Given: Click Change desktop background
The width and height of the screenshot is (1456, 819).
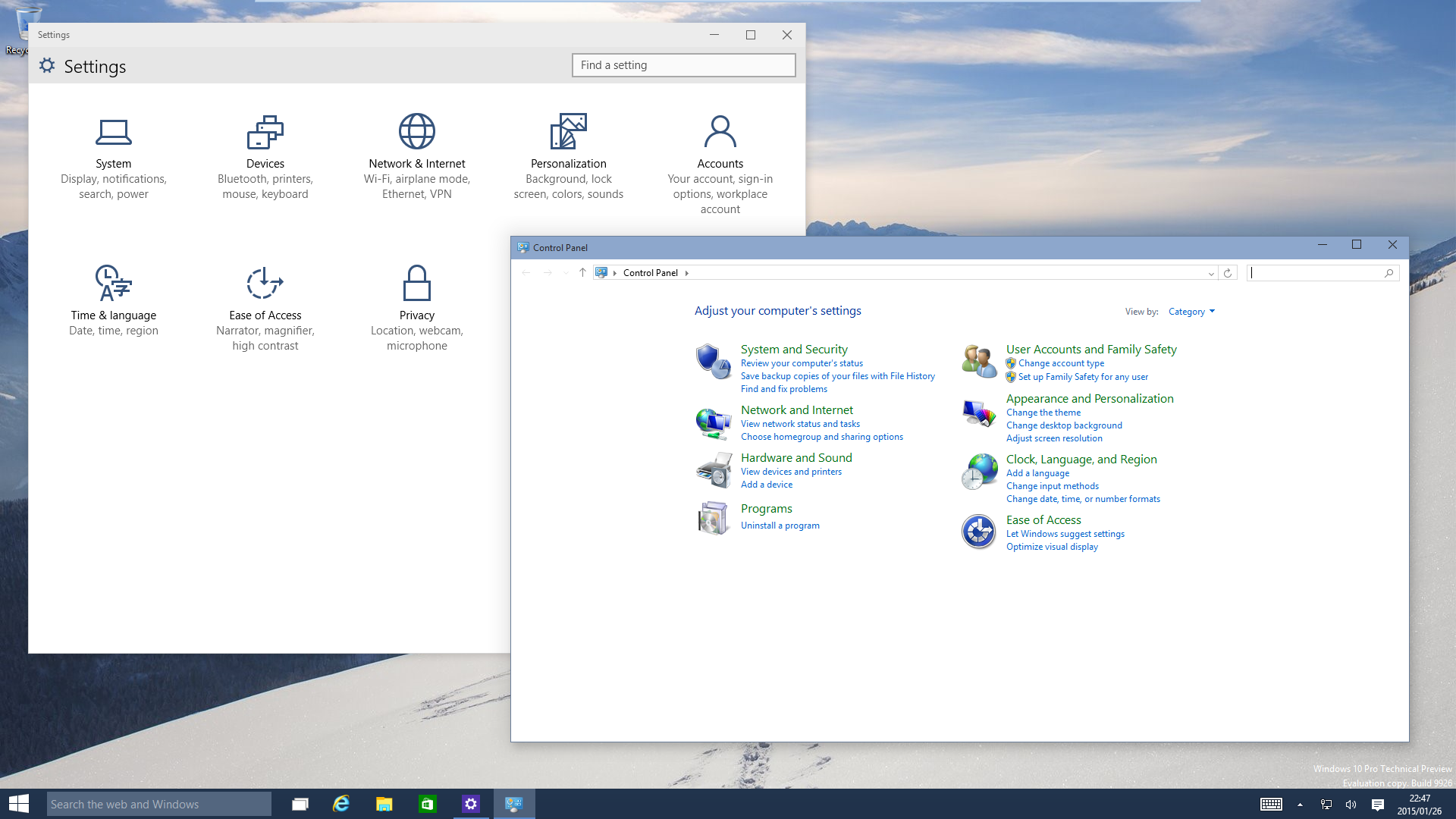Looking at the screenshot, I should click(1064, 425).
